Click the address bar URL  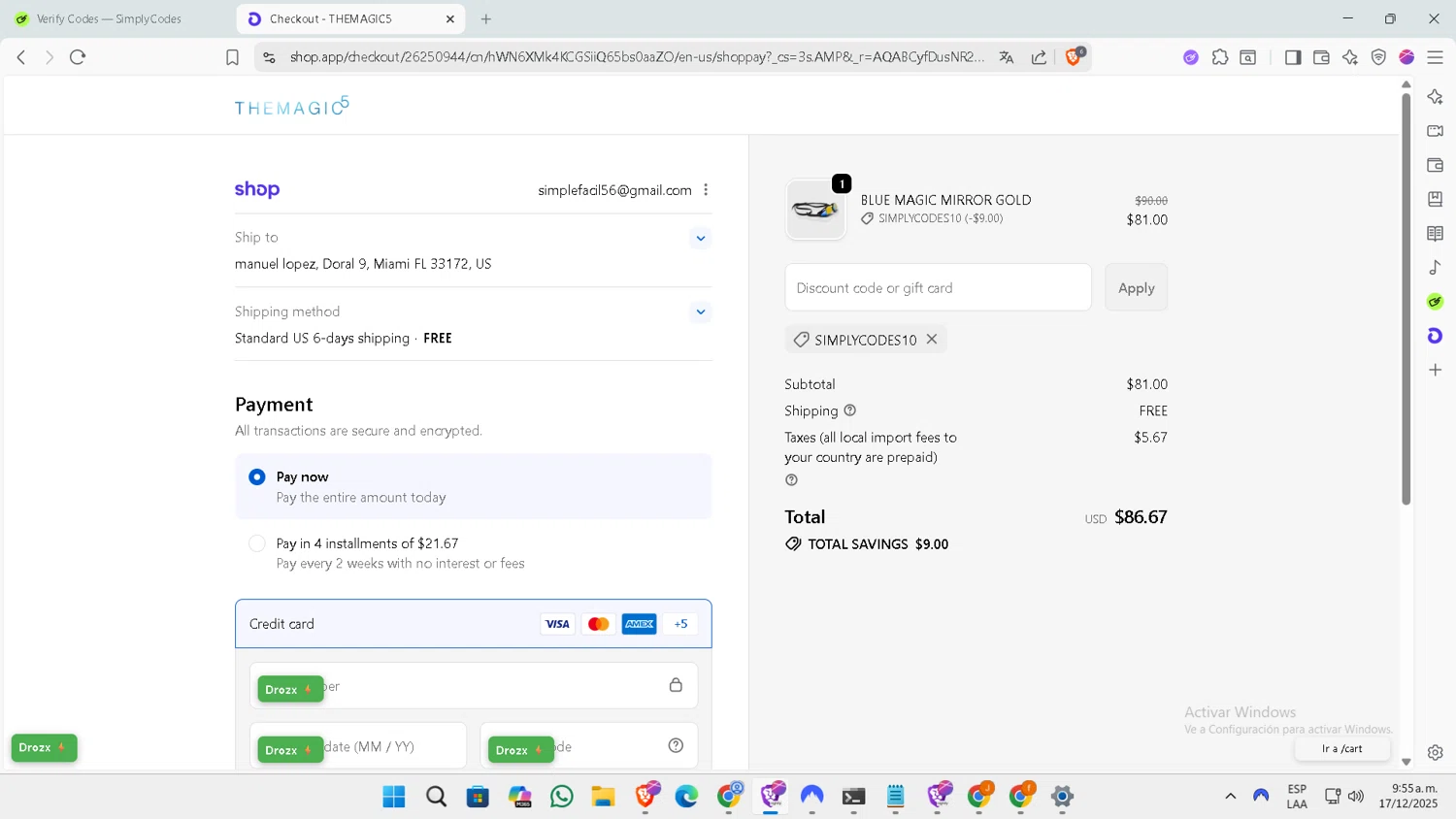click(637, 57)
